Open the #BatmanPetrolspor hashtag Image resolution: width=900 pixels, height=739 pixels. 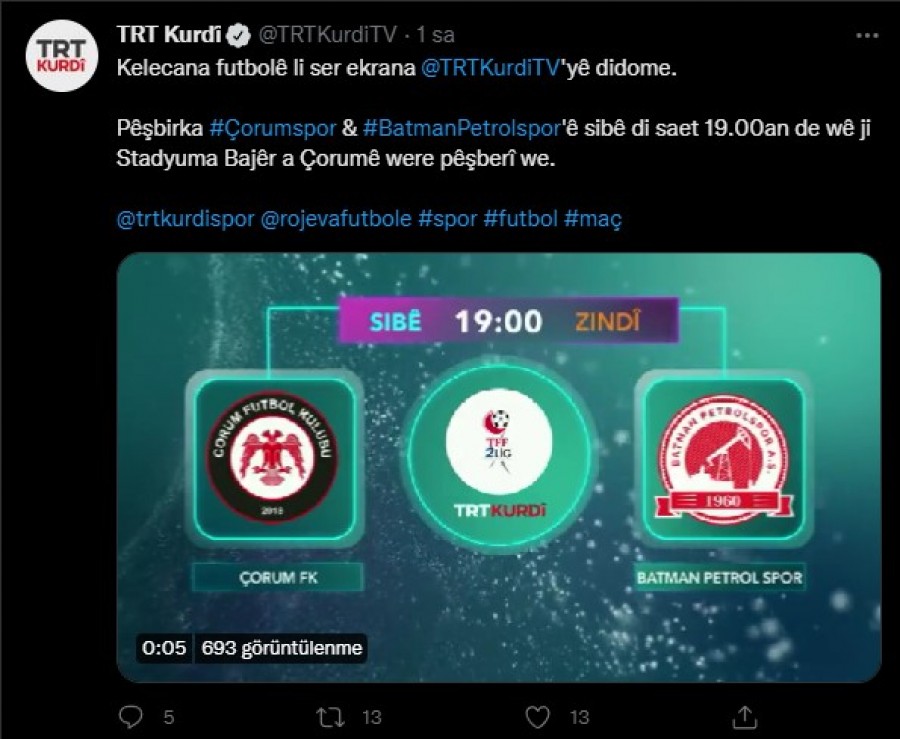coord(461,128)
